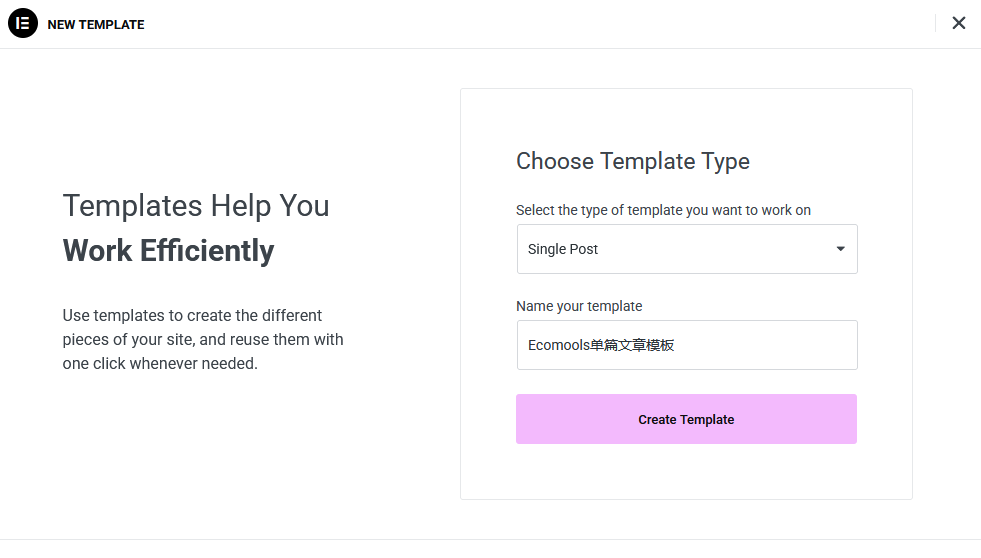Click 'one click whenever needed' text line
This screenshot has height=558, width=981.
tap(160, 363)
